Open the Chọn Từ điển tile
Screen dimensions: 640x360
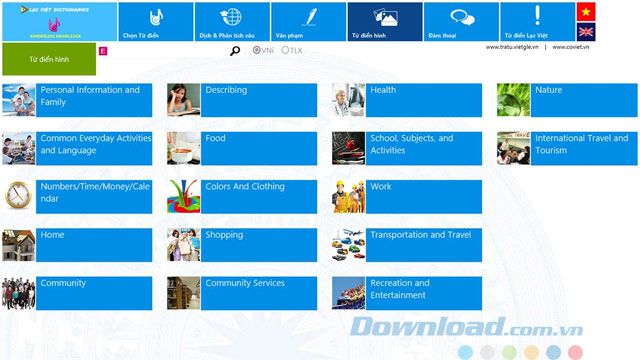point(156,22)
